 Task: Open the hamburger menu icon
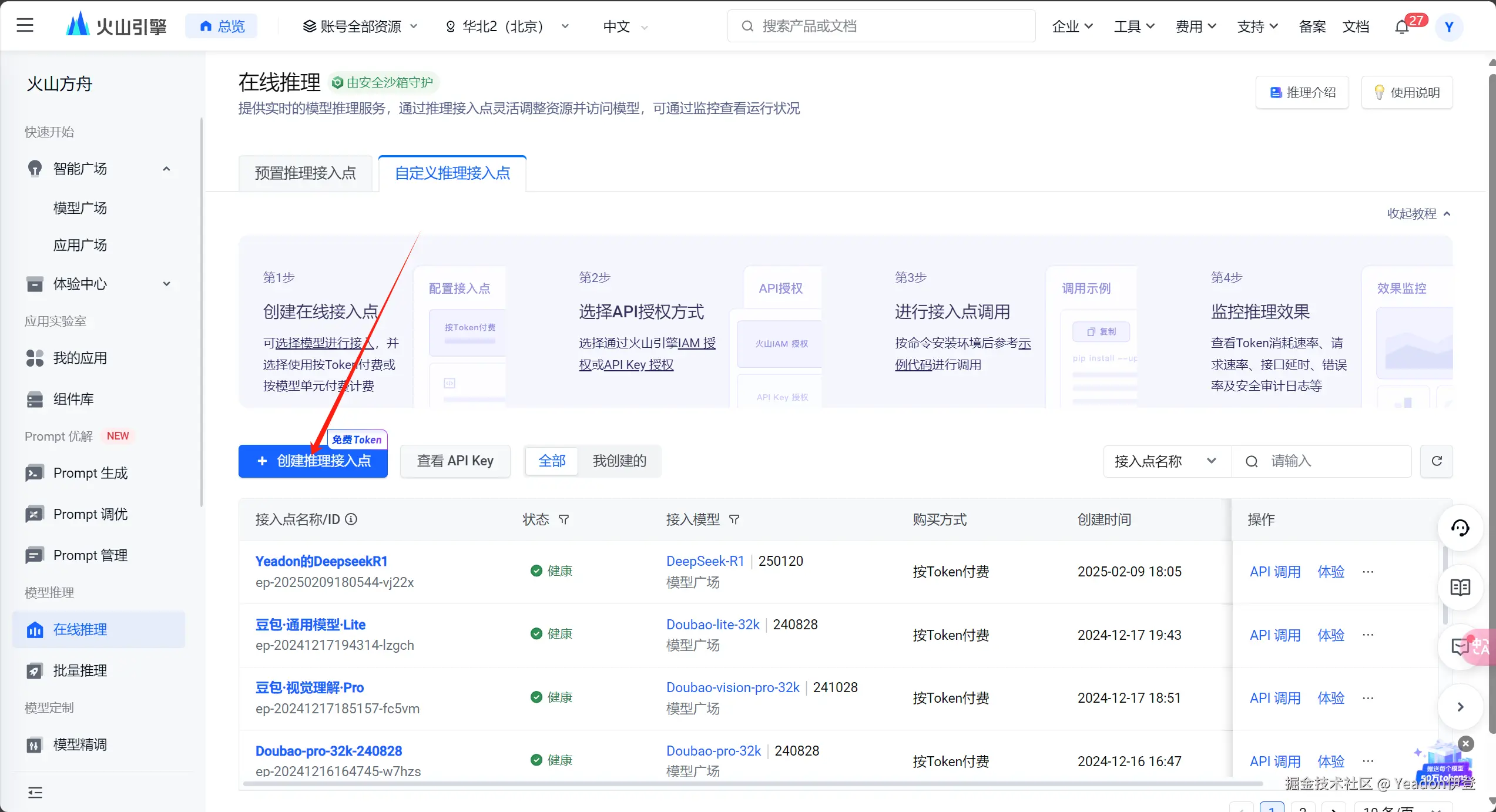point(25,26)
